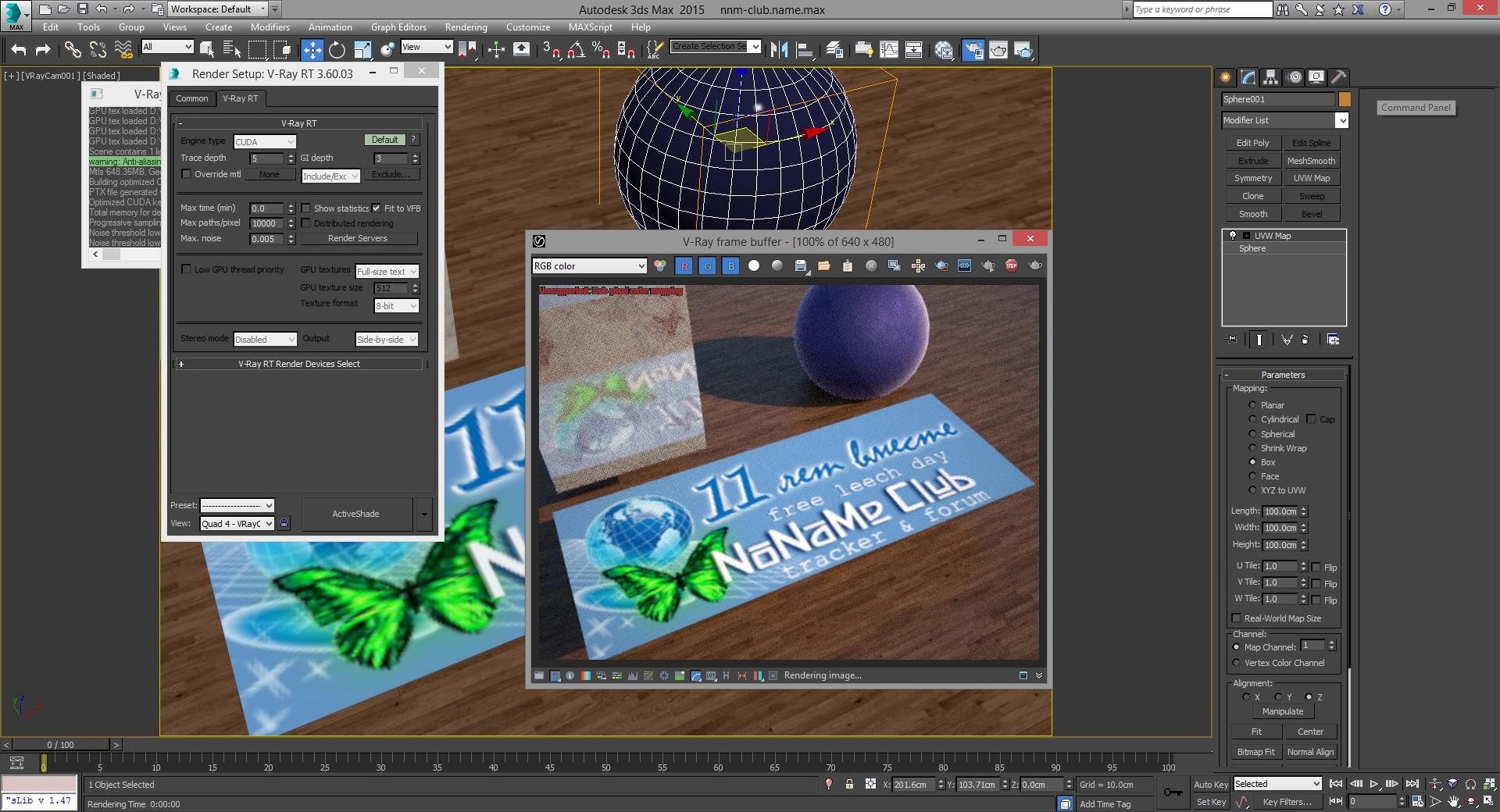The width and height of the screenshot is (1500, 812).
Task: Open the Output Side-by-side dropdown
Action: (387, 340)
